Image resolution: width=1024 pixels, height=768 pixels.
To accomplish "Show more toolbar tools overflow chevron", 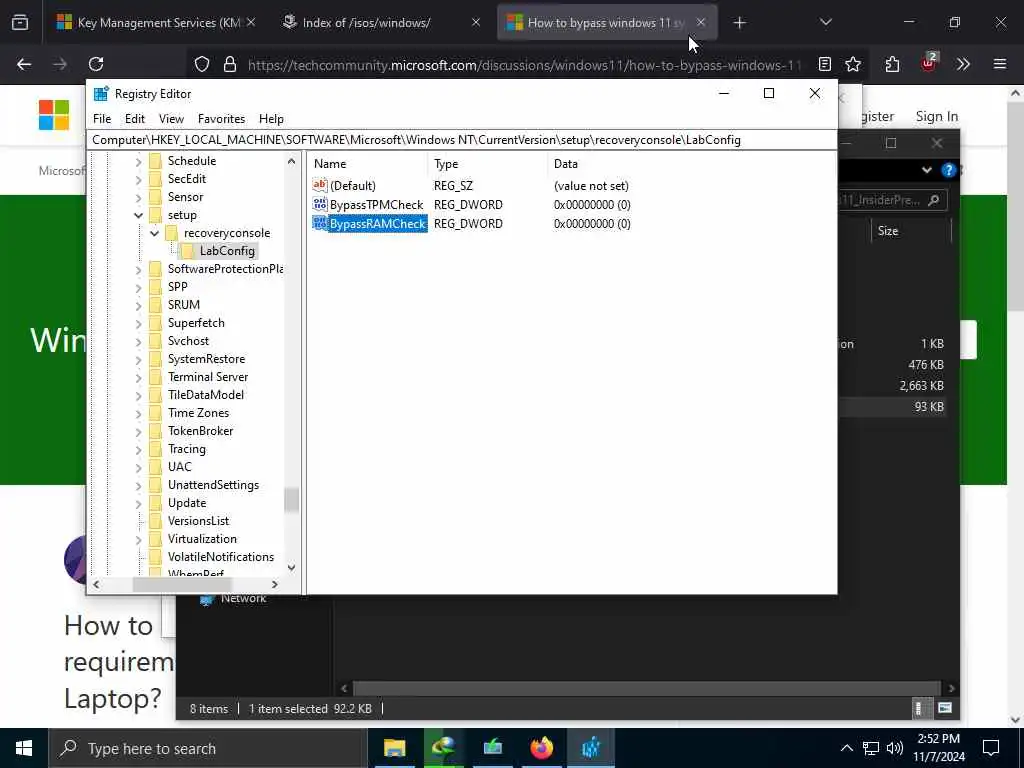I will point(963,64).
